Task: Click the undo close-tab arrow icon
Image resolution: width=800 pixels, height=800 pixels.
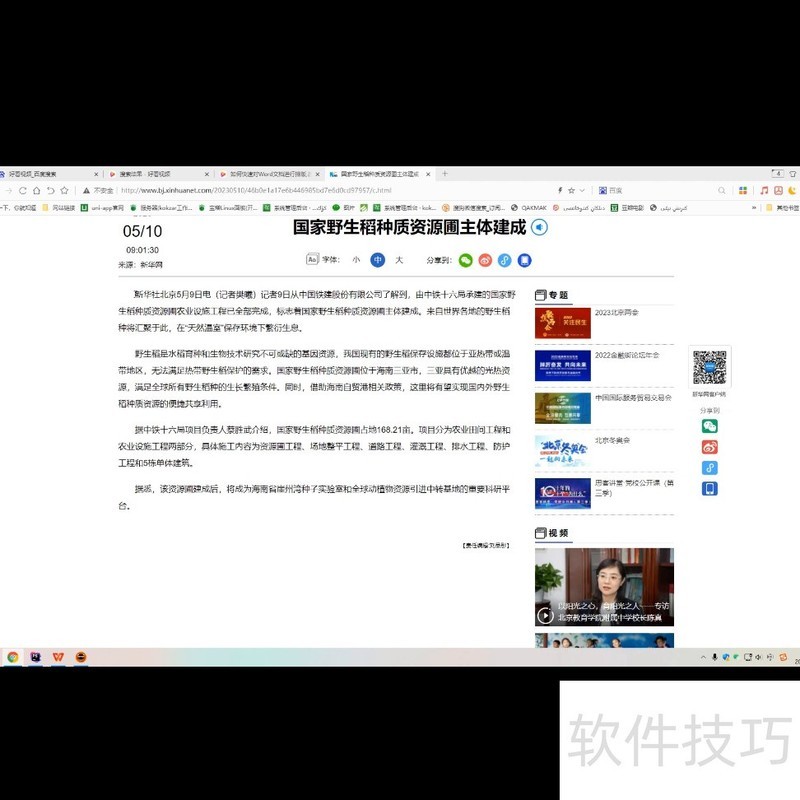Action: tap(50, 190)
